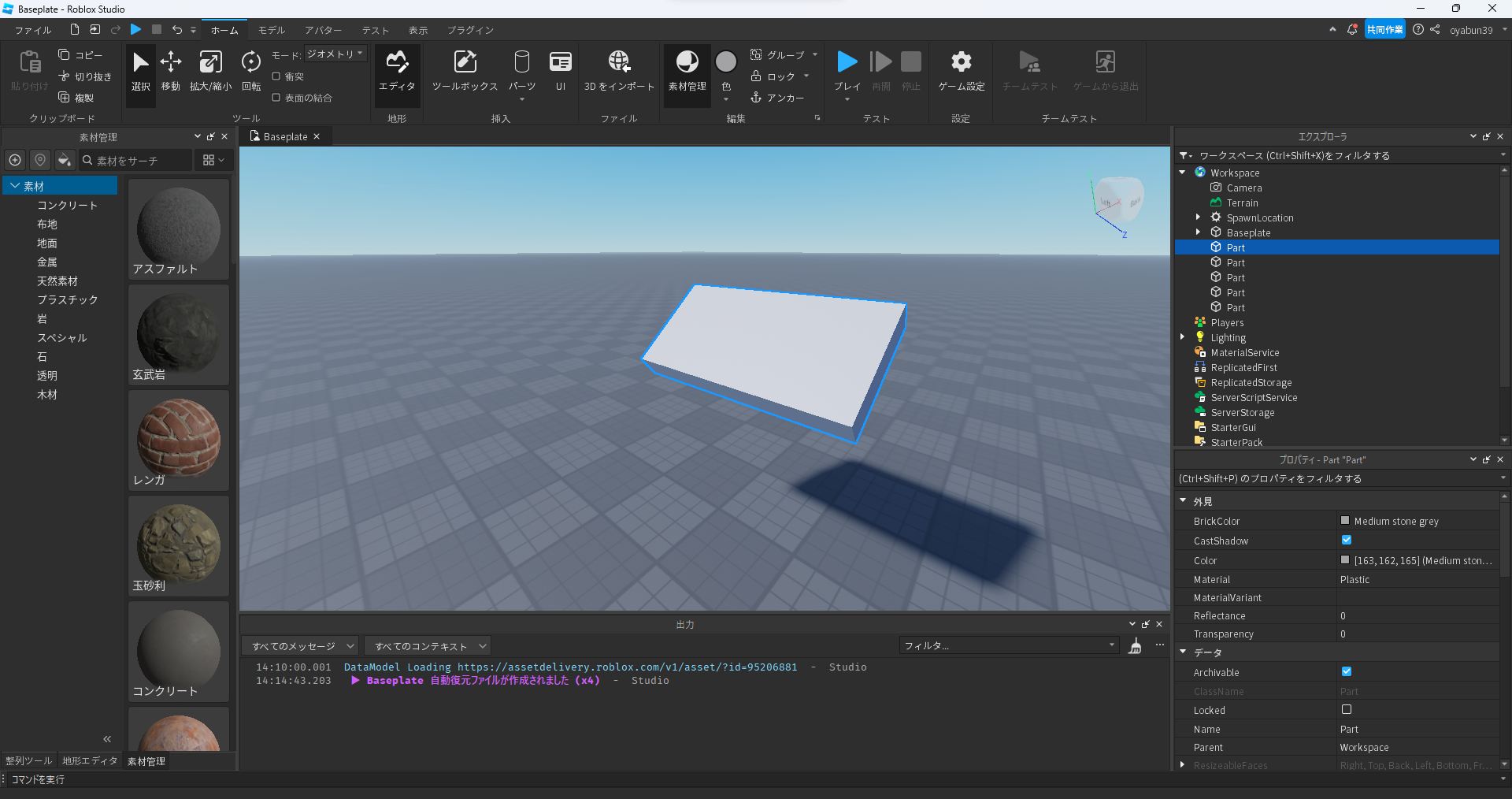Viewport: 1512px width, 799px height.
Task: Enable the 表面の結合 (Join Surfaces) checkbox
Action: pyautogui.click(x=276, y=98)
